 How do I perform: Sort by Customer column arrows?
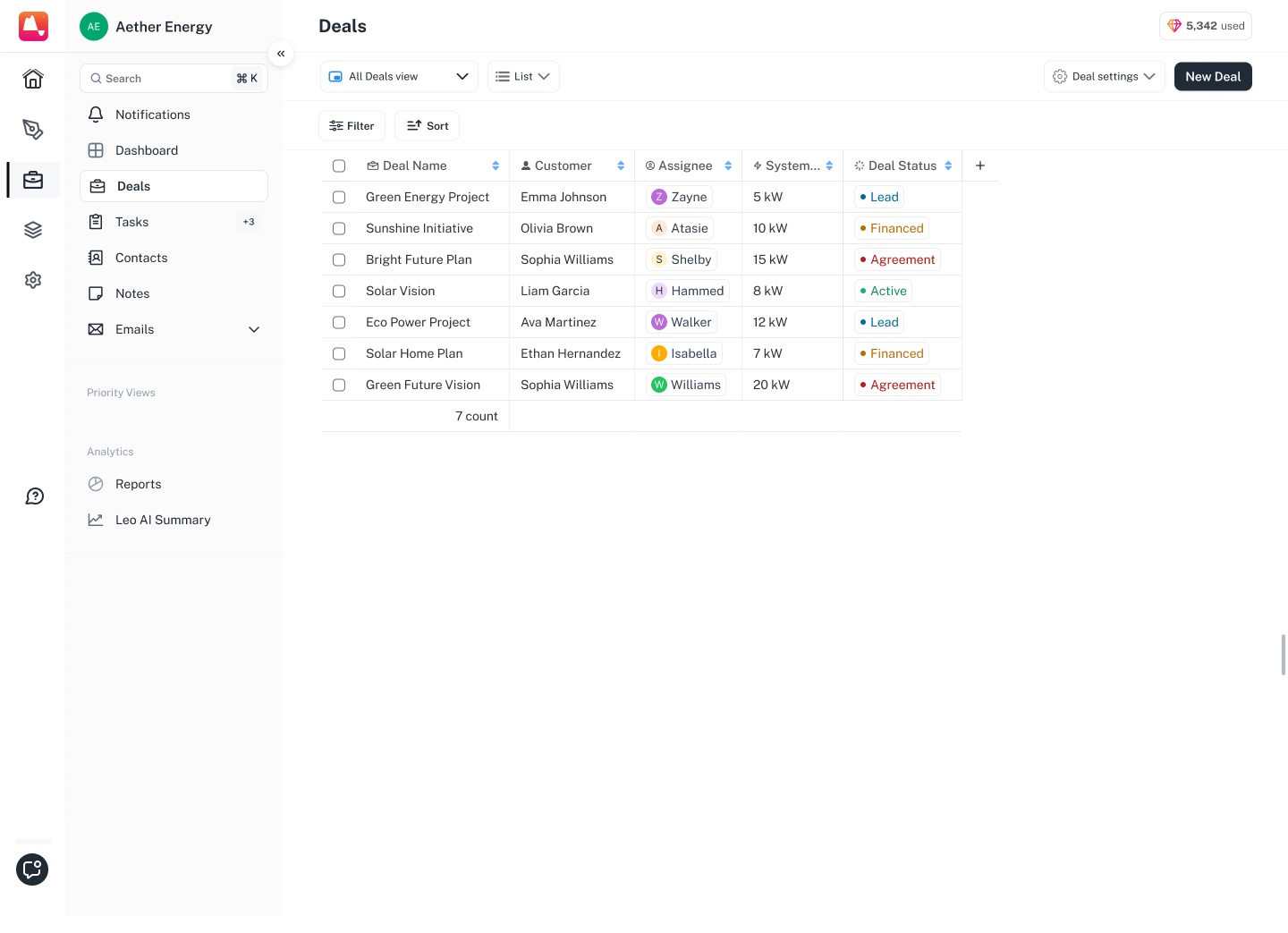click(x=621, y=165)
